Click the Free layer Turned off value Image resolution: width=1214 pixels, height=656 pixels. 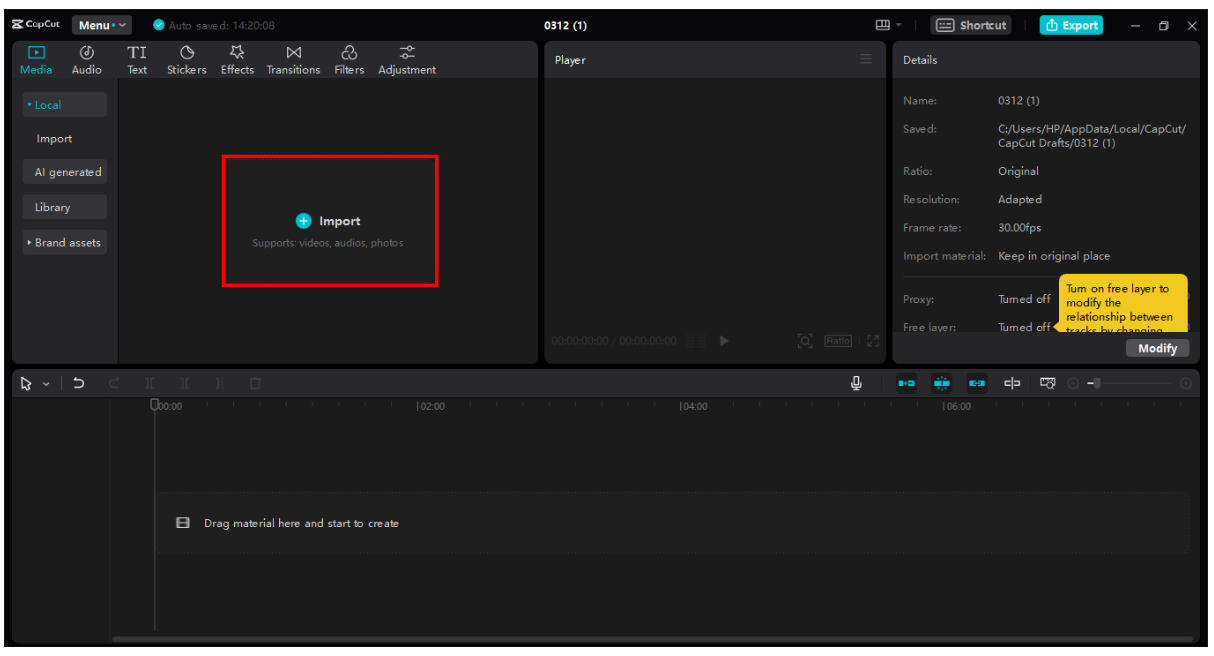tap(1024, 327)
